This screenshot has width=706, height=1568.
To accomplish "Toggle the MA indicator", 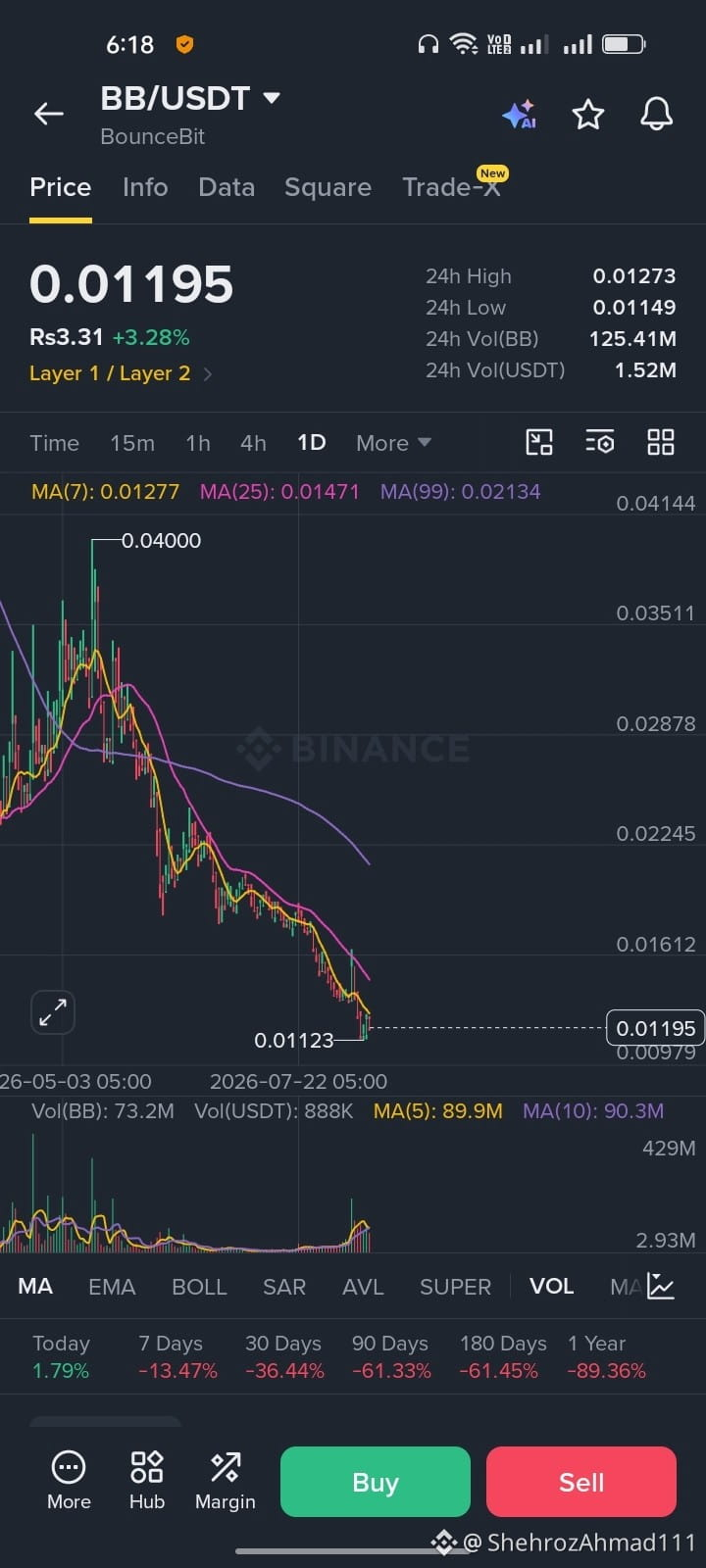I will 35,1286.
